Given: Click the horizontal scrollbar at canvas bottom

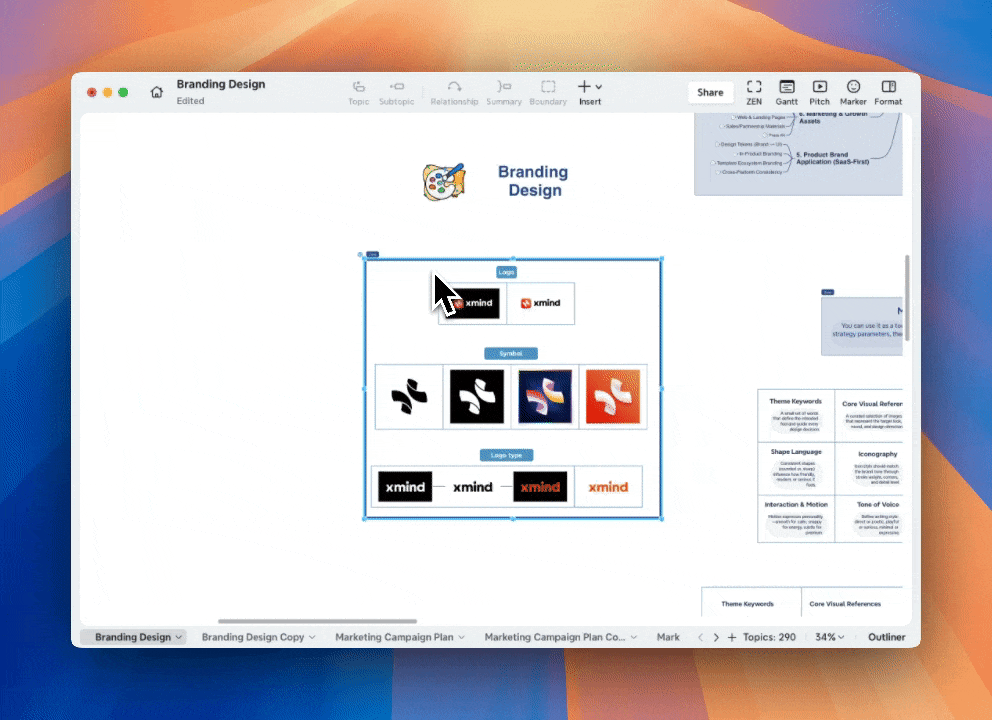Looking at the screenshot, I should coord(317,621).
